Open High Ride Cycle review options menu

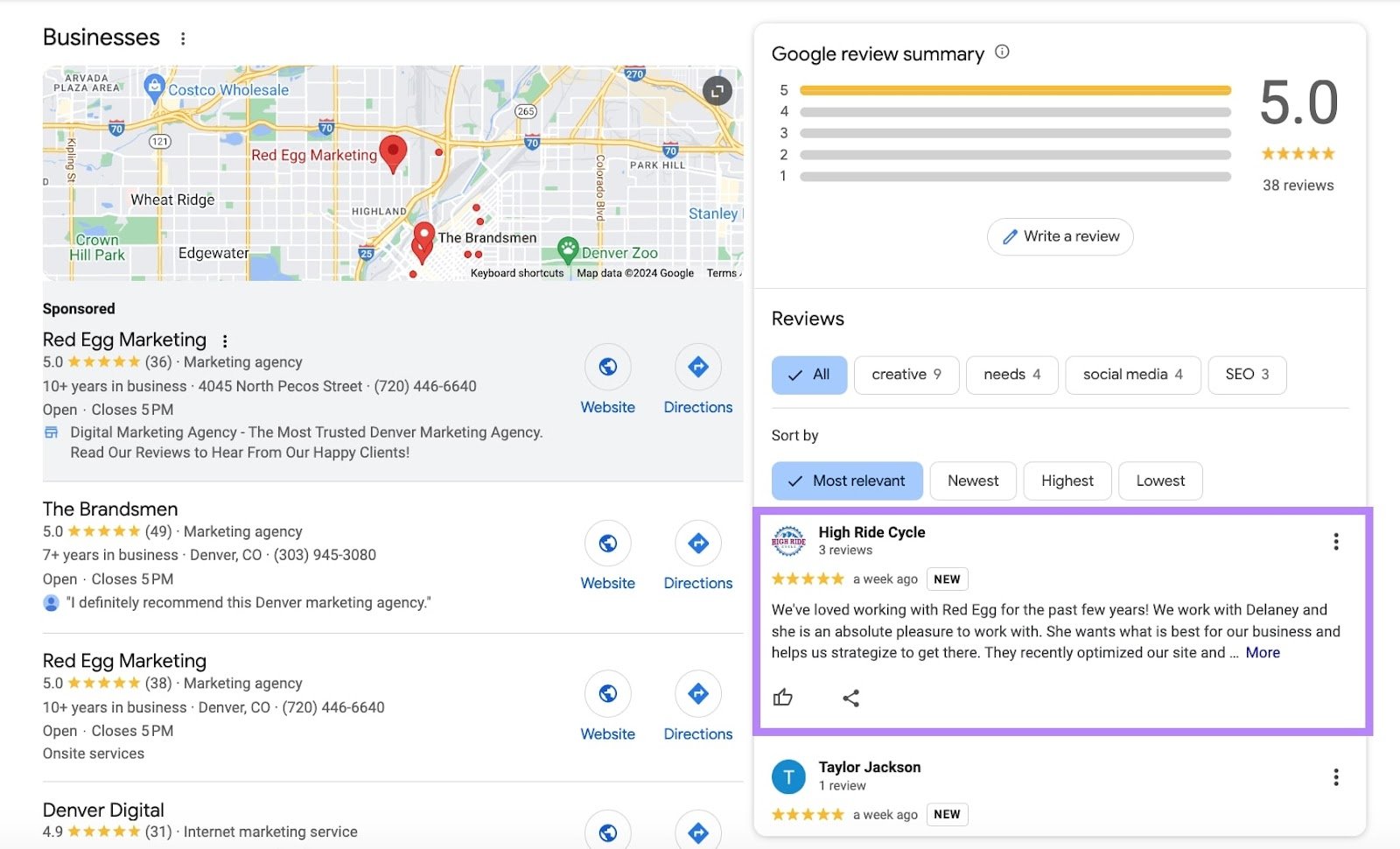[1335, 542]
